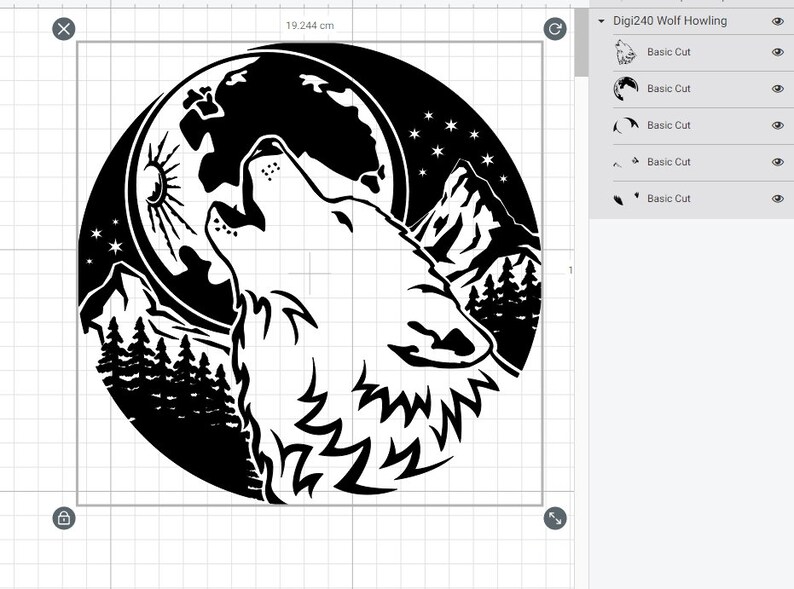Viewport: 794px width, 589px height.
Task: Delete the selected image with the X handle
Action: click(64, 29)
